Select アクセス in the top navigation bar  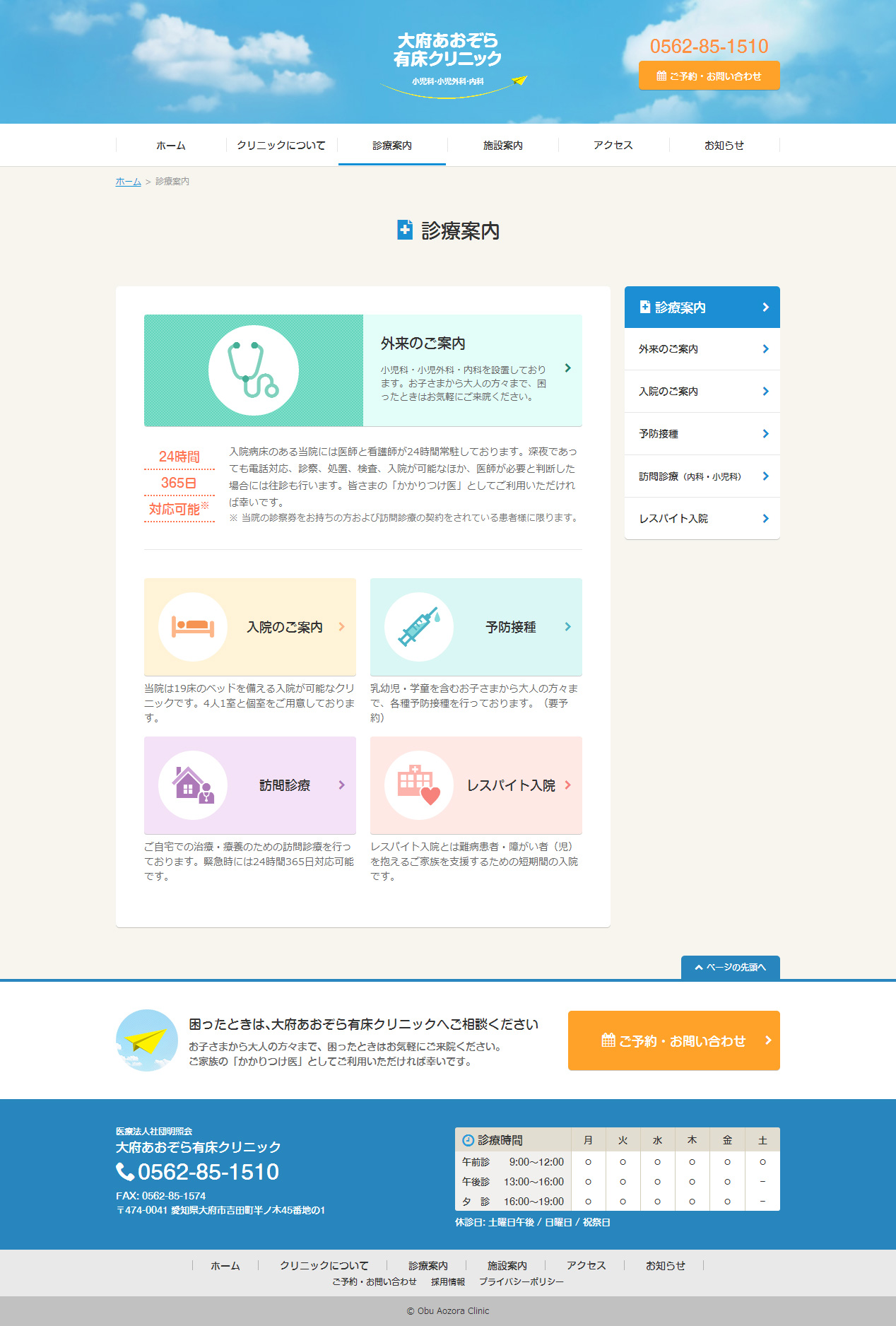click(x=613, y=146)
